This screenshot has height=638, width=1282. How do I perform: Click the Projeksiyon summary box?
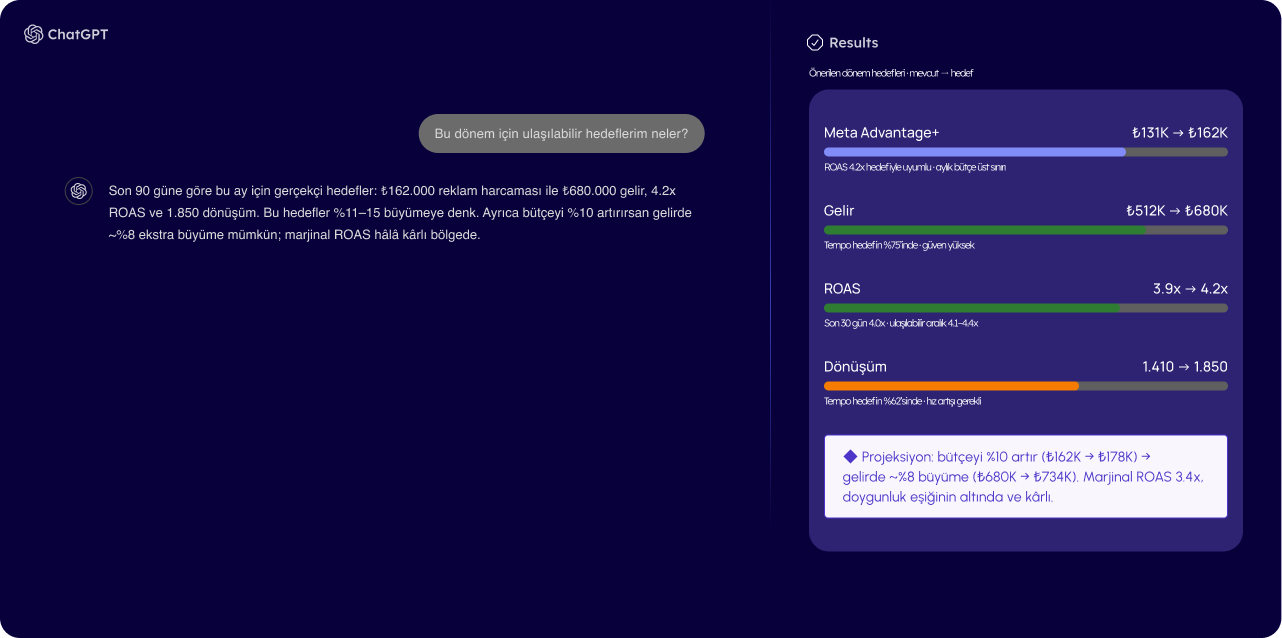pos(1026,476)
